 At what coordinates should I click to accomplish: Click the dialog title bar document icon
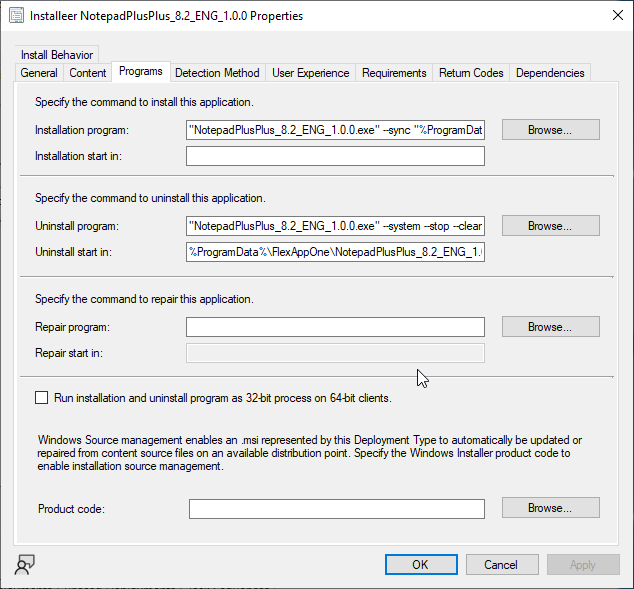click(x=17, y=16)
